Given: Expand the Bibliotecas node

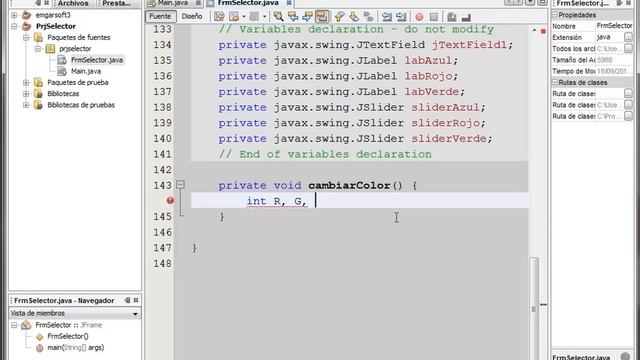Looking at the screenshot, I should 26,94.
